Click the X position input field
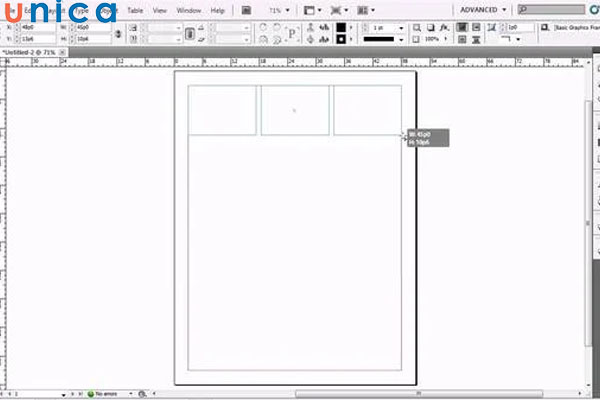 point(38,28)
